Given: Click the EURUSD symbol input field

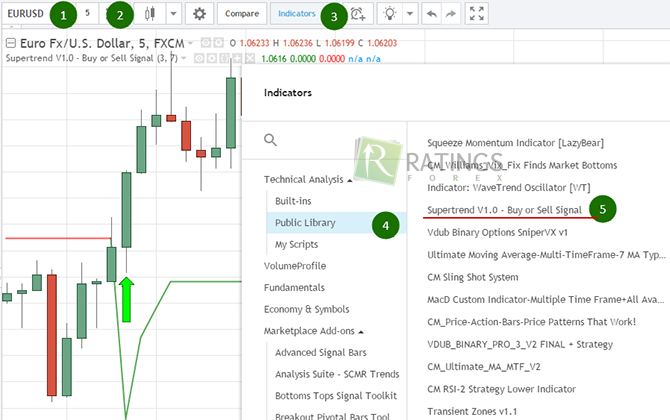Looking at the screenshot, I should 26,14.
